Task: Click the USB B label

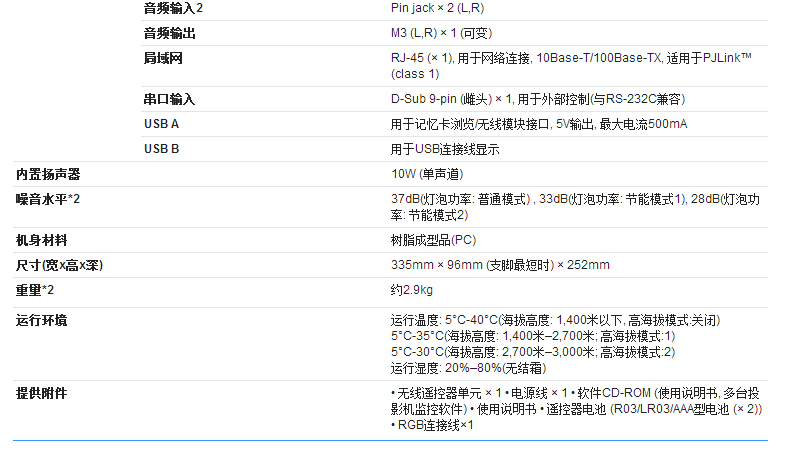Action: pyautogui.click(x=161, y=149)
